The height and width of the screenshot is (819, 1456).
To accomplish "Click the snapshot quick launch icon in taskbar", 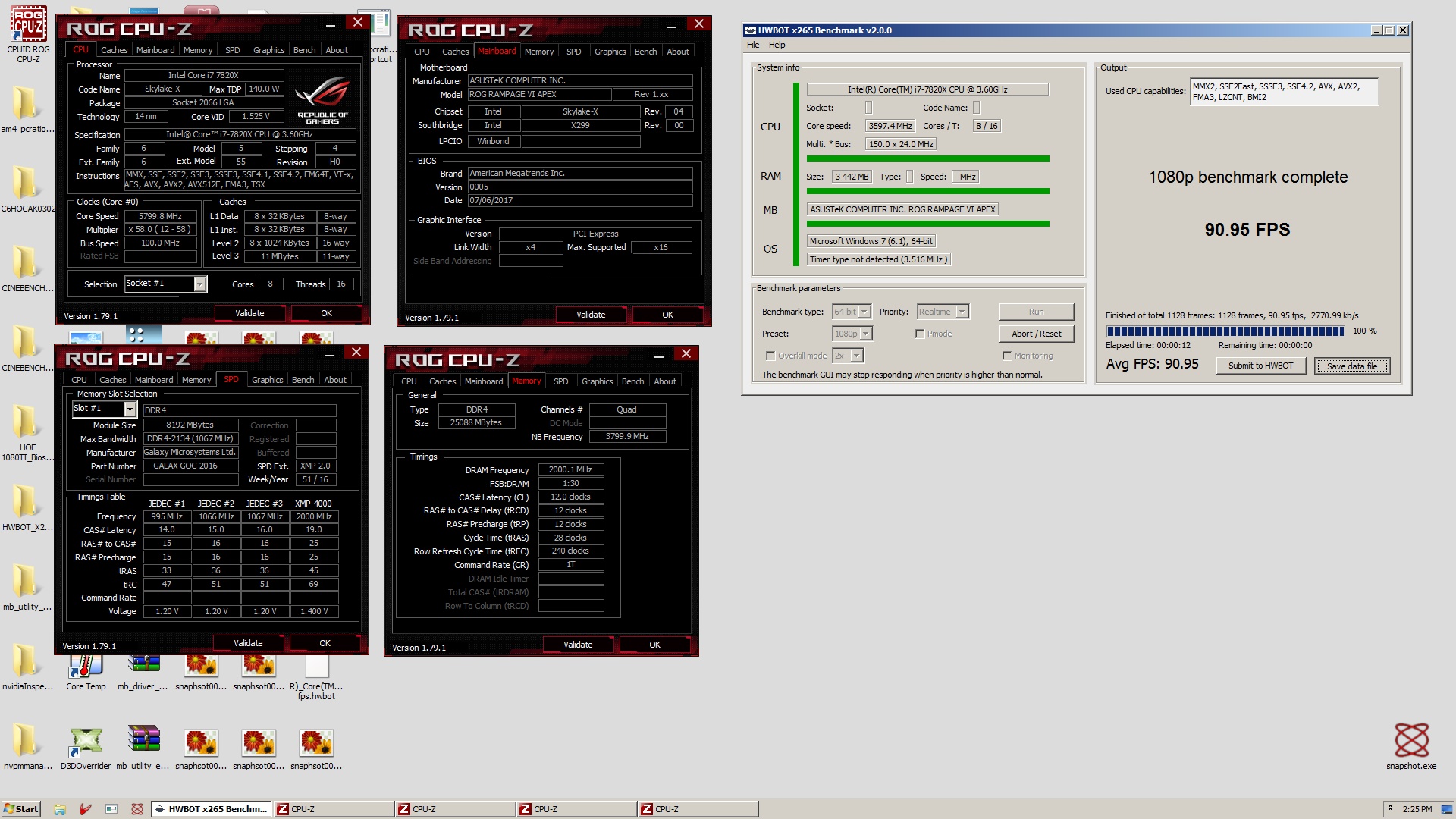I will (137, 809).
